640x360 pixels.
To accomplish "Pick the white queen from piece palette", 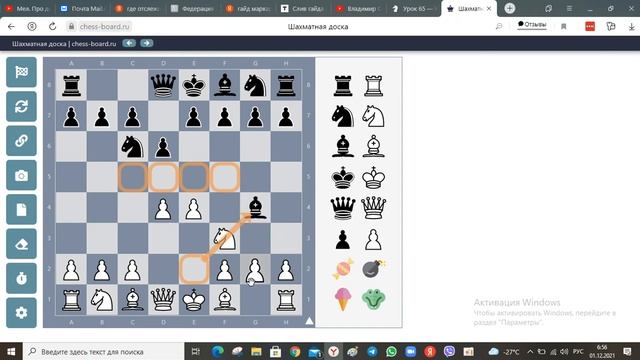I will click(373, 208).
